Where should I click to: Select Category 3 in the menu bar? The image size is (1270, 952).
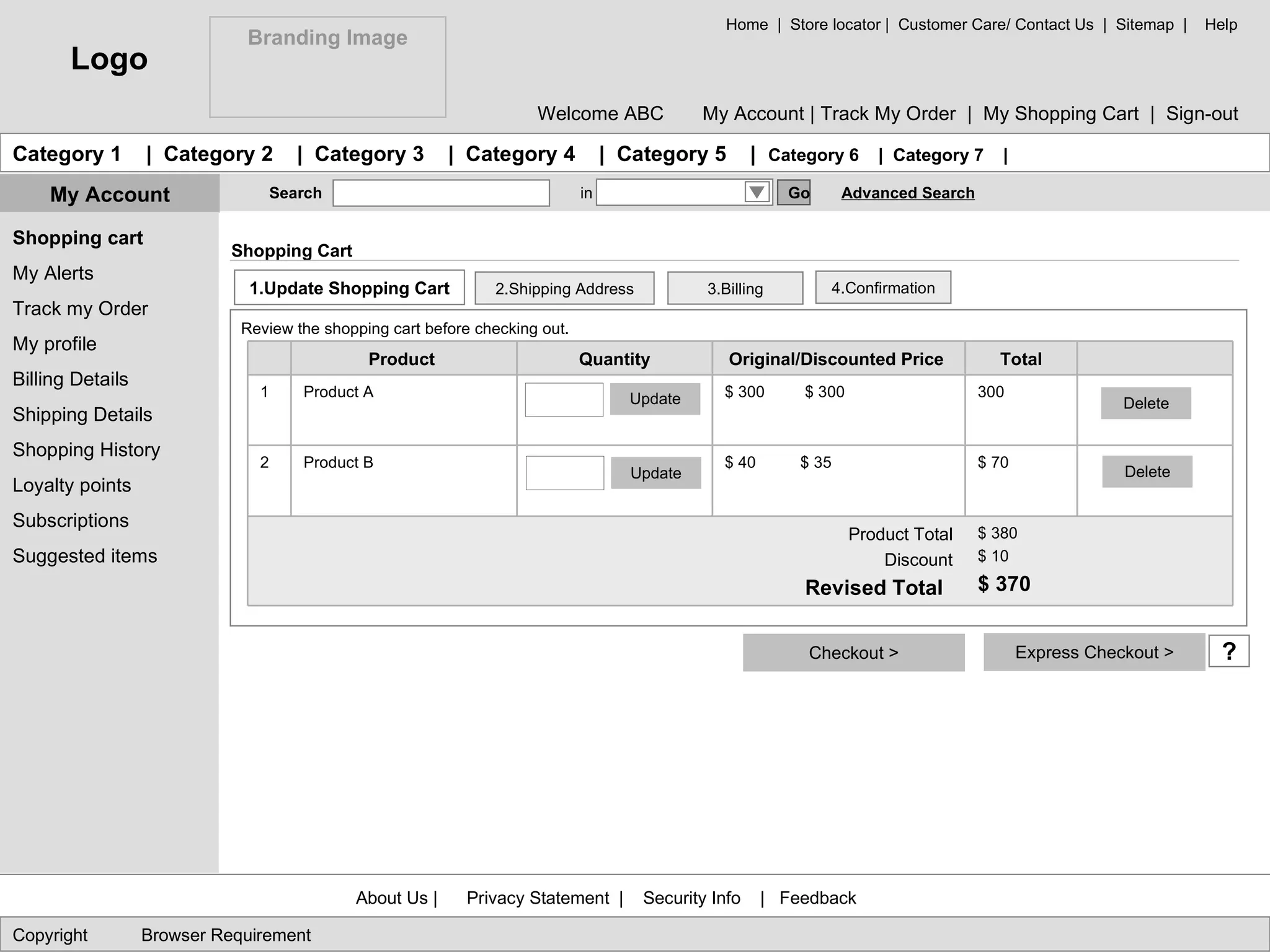coord(369,154)
